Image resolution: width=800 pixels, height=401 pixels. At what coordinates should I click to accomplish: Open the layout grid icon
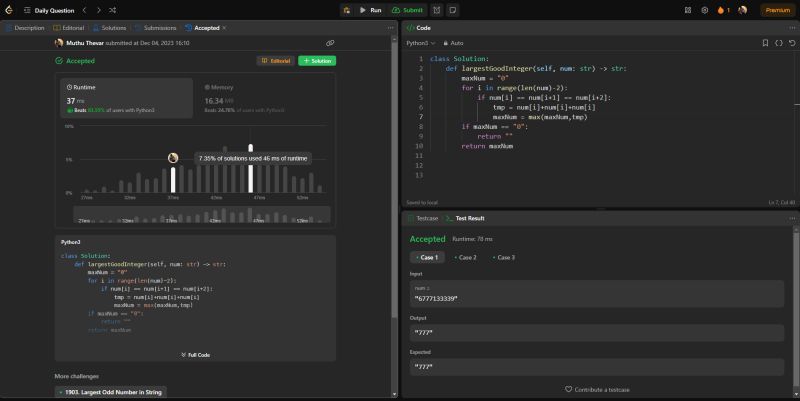(688, 10)
